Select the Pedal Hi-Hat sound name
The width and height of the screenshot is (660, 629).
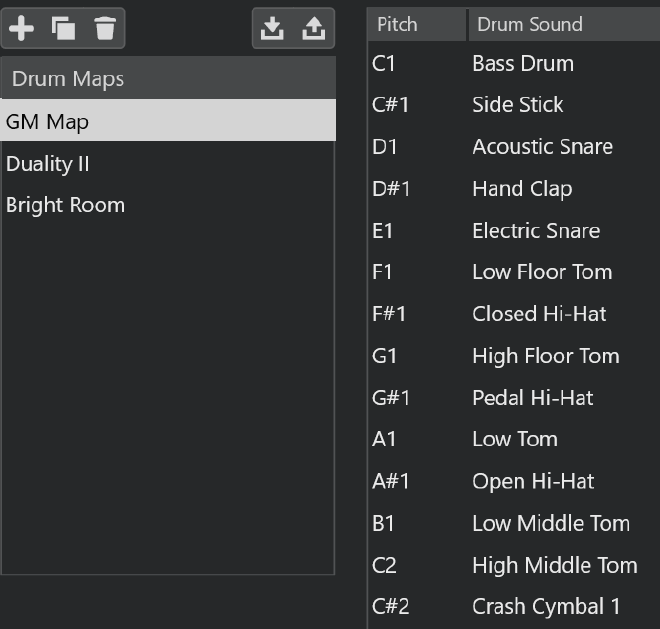click(x=533, y=397)
